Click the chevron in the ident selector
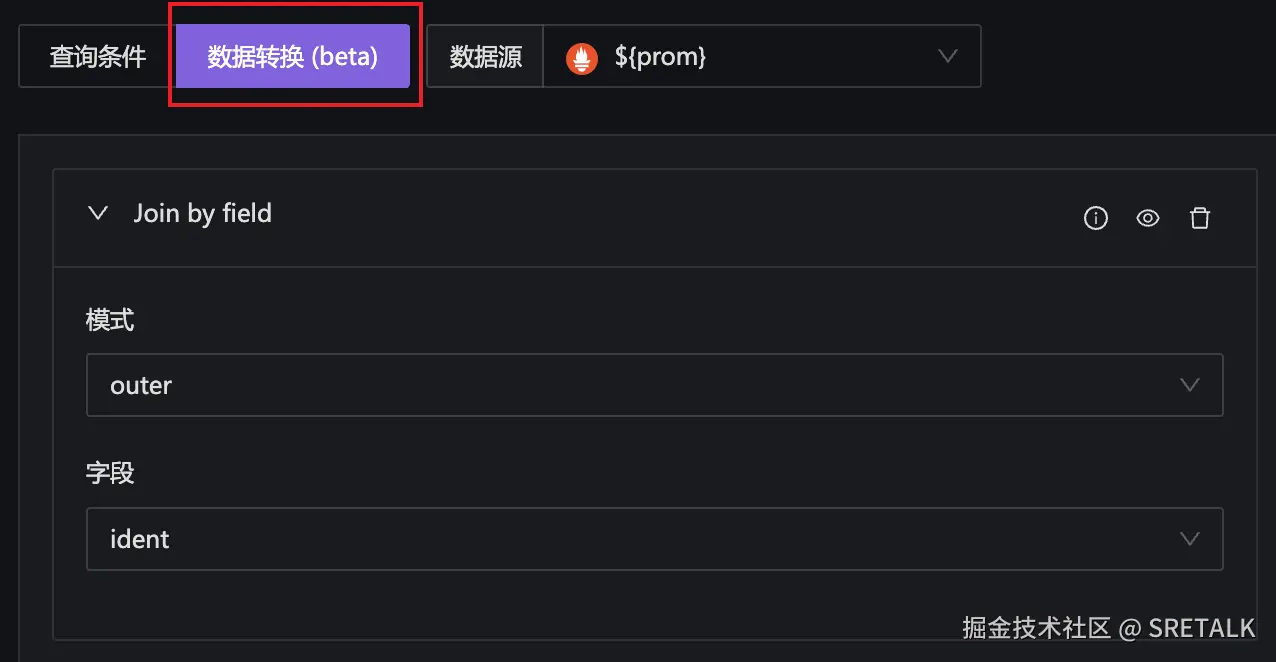The width and height of the screenshot is (1276, 662). [1189, 539]
